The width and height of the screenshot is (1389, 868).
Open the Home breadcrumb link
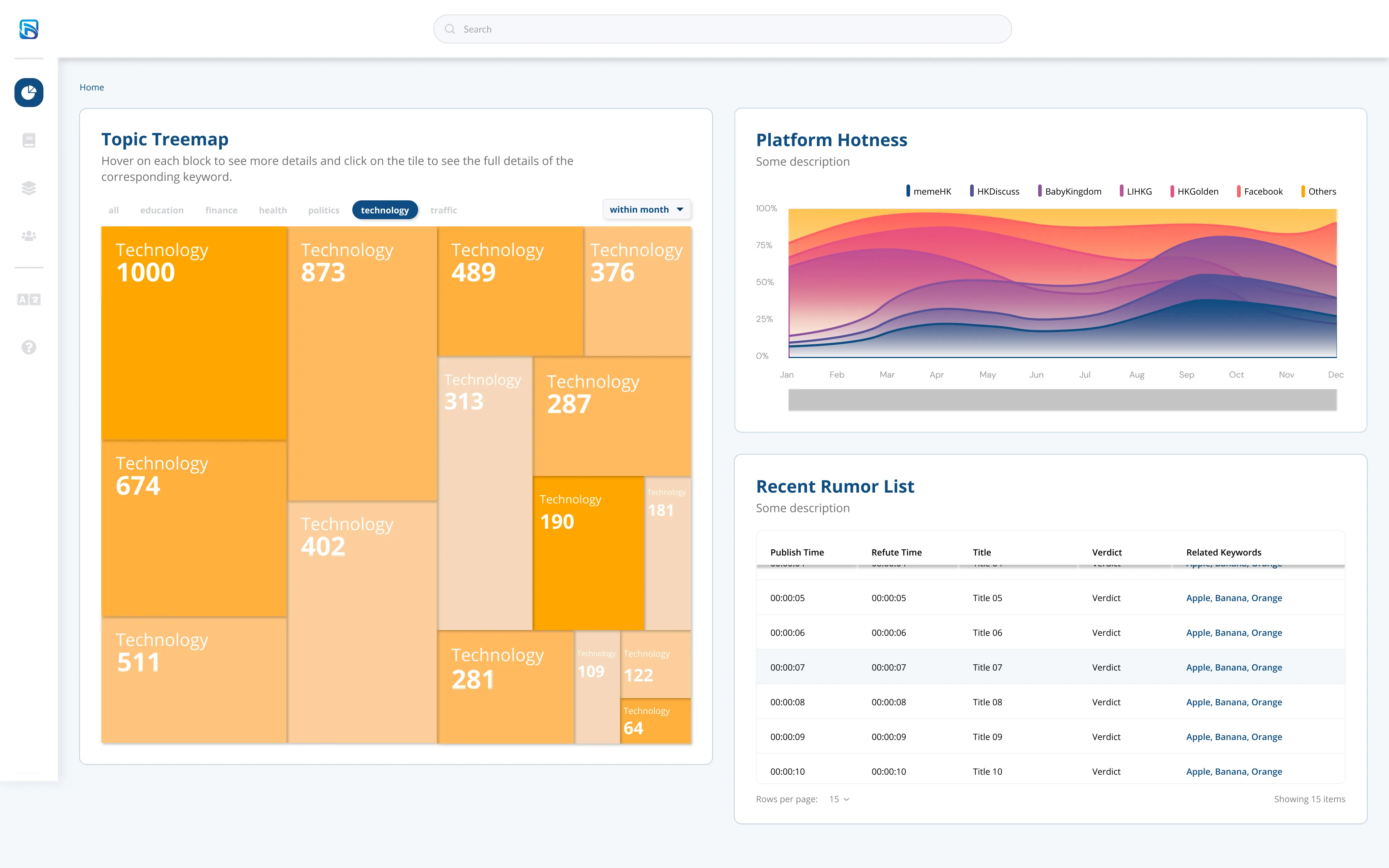pos(92,87)
